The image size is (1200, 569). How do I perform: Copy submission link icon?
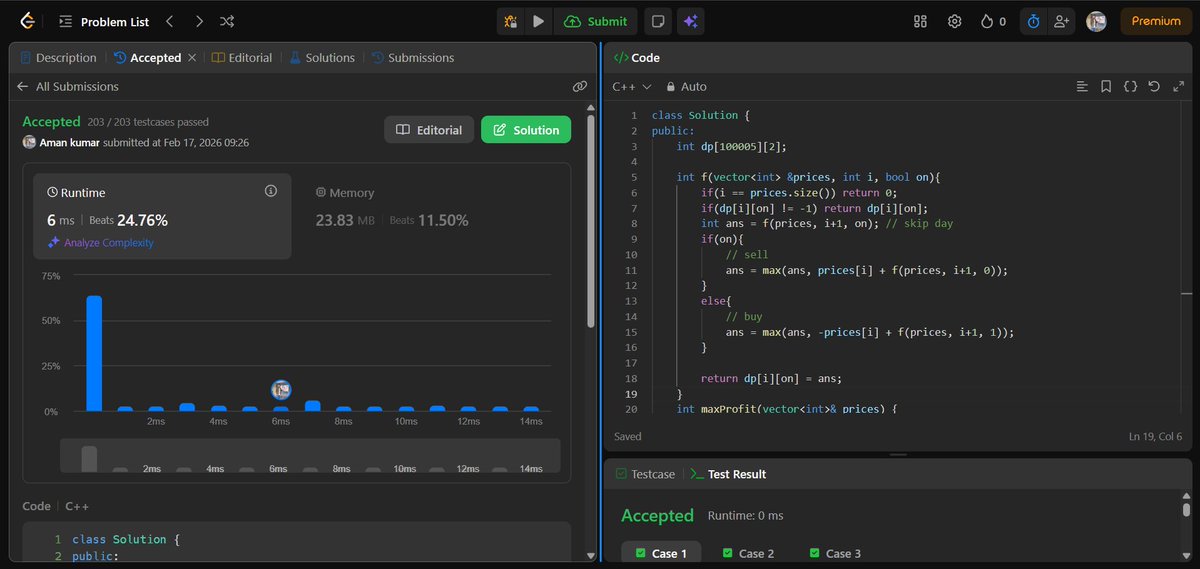click(x=579, y=87)
